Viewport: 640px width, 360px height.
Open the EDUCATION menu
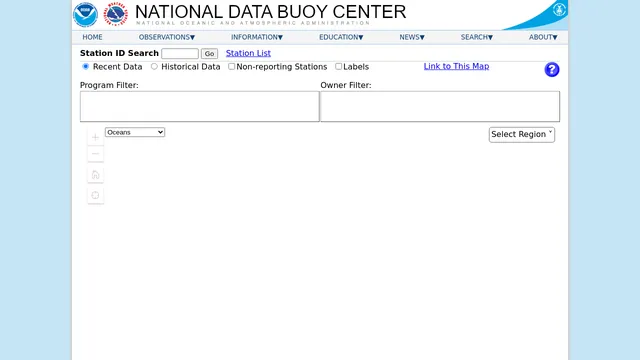click(x=341, y=37)
